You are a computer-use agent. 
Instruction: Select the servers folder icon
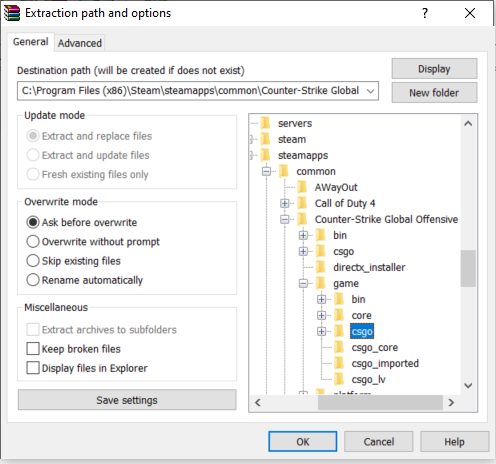click(266, 123)
